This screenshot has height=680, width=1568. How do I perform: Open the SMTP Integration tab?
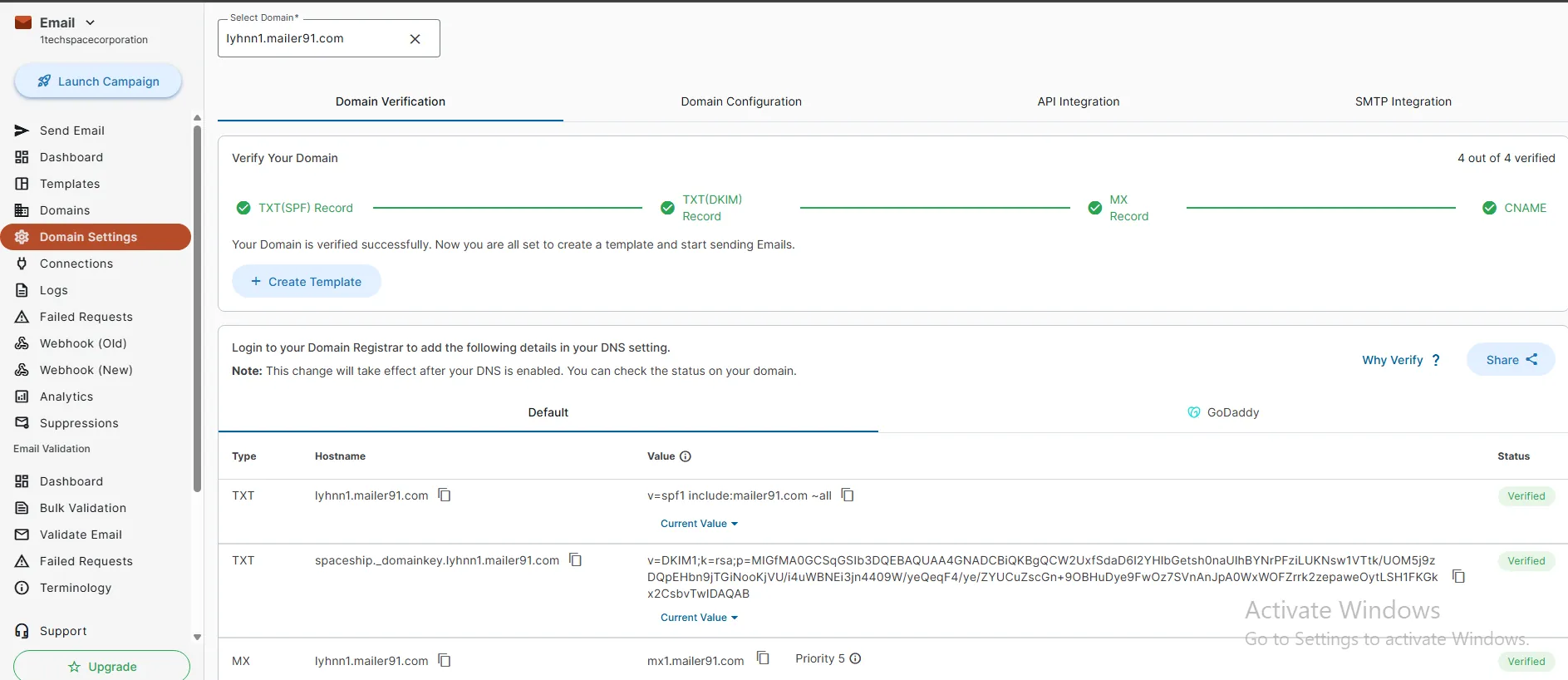pyautogui.click(x=1403, y=101)
